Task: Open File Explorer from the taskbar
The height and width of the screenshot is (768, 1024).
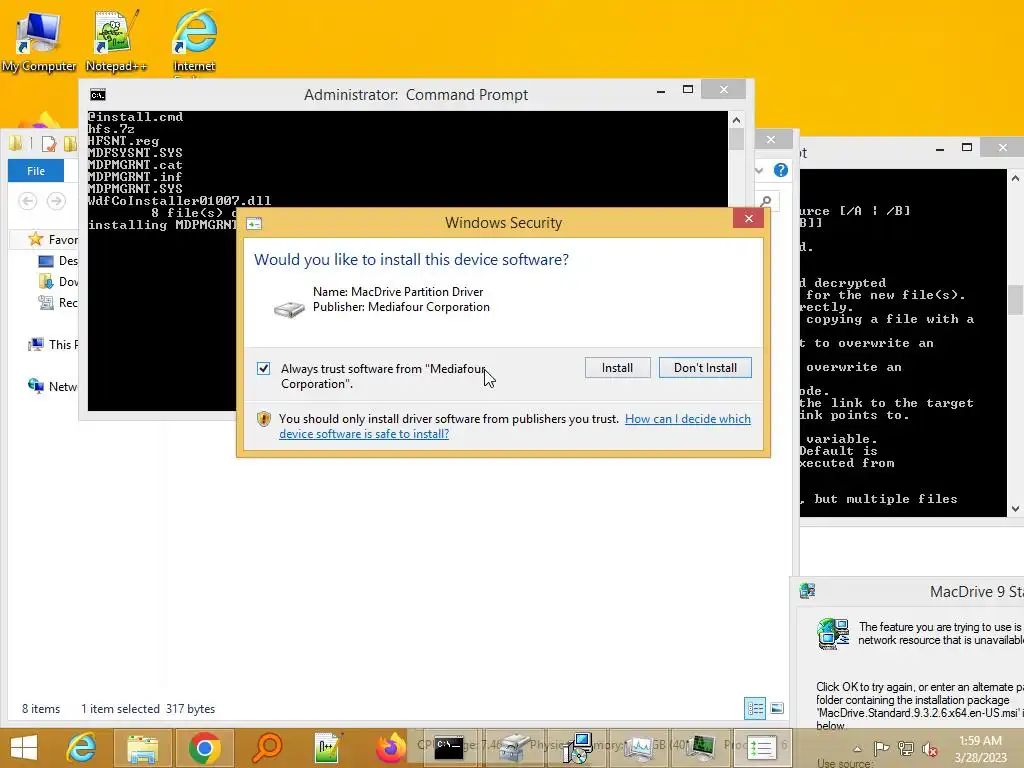Action: [142, 748]
